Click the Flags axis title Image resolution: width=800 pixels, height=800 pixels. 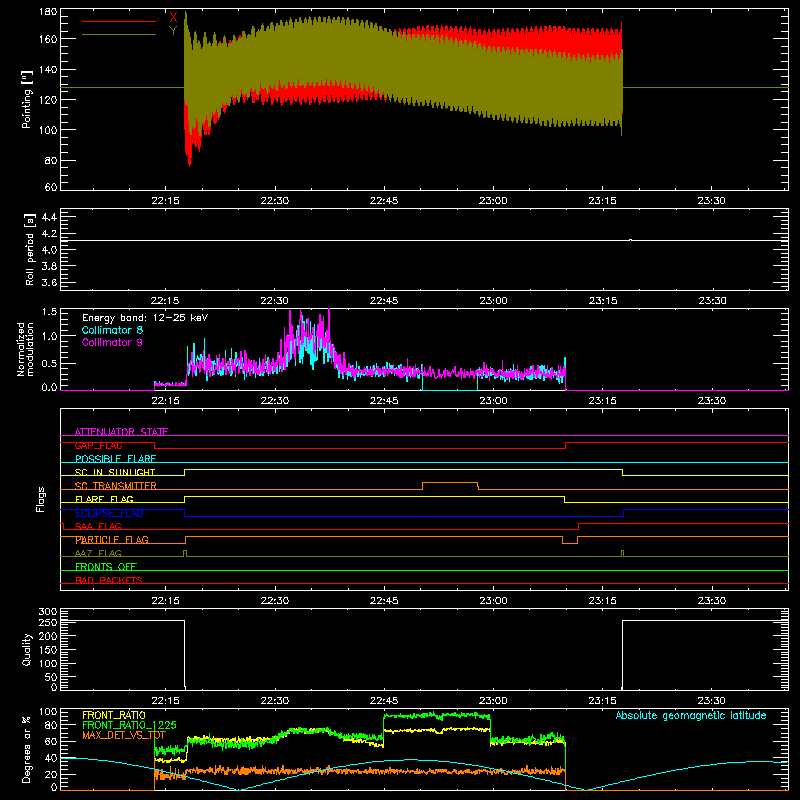tap(41, 499)
